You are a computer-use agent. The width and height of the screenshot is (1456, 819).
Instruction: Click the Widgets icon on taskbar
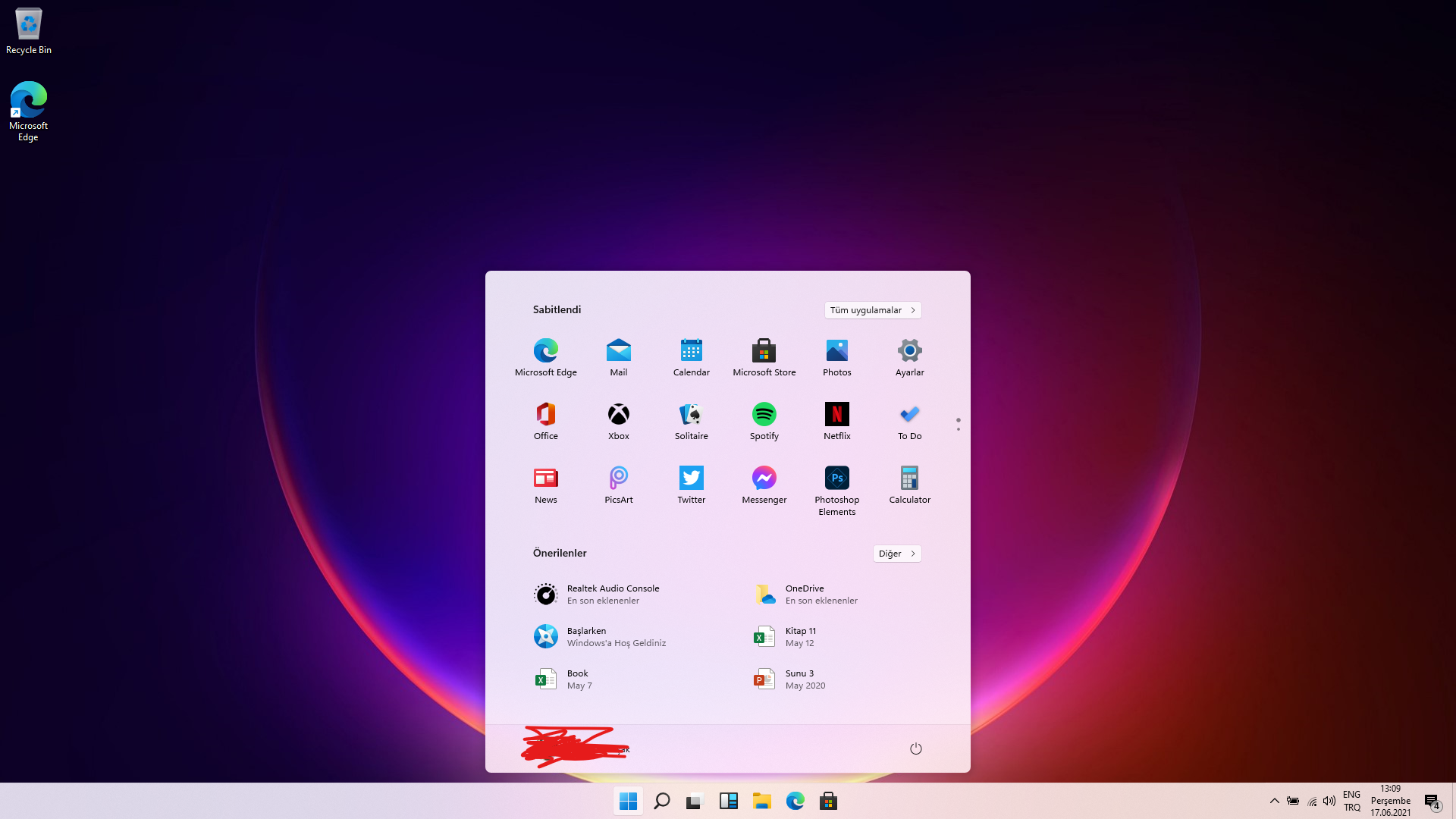(x=729, y=801)
